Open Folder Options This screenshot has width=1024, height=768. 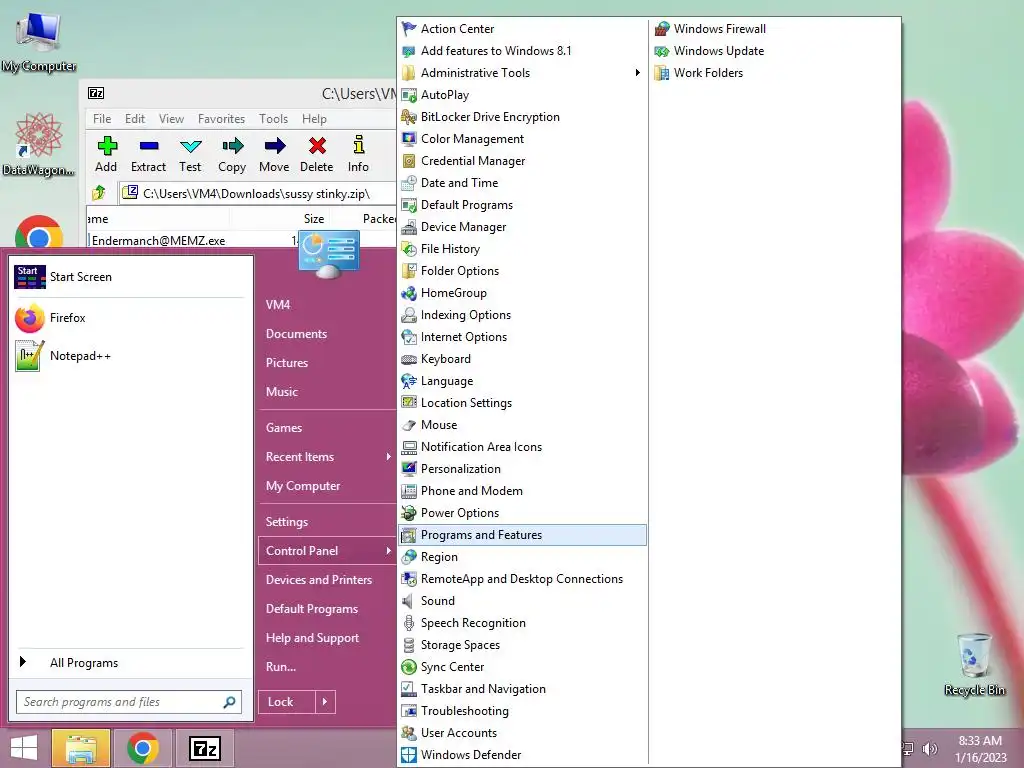522,271
